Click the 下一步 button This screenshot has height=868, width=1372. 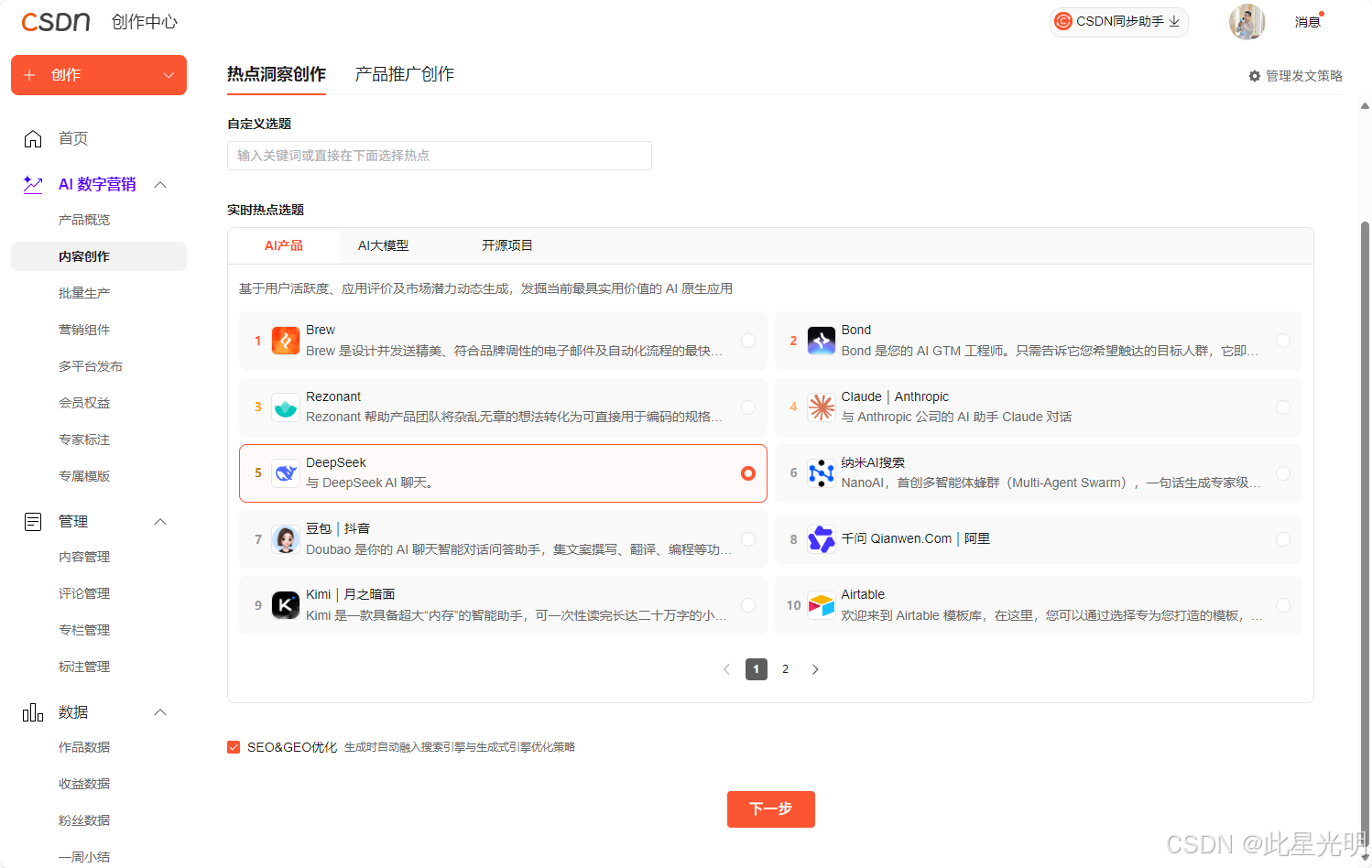pos(771,809)
